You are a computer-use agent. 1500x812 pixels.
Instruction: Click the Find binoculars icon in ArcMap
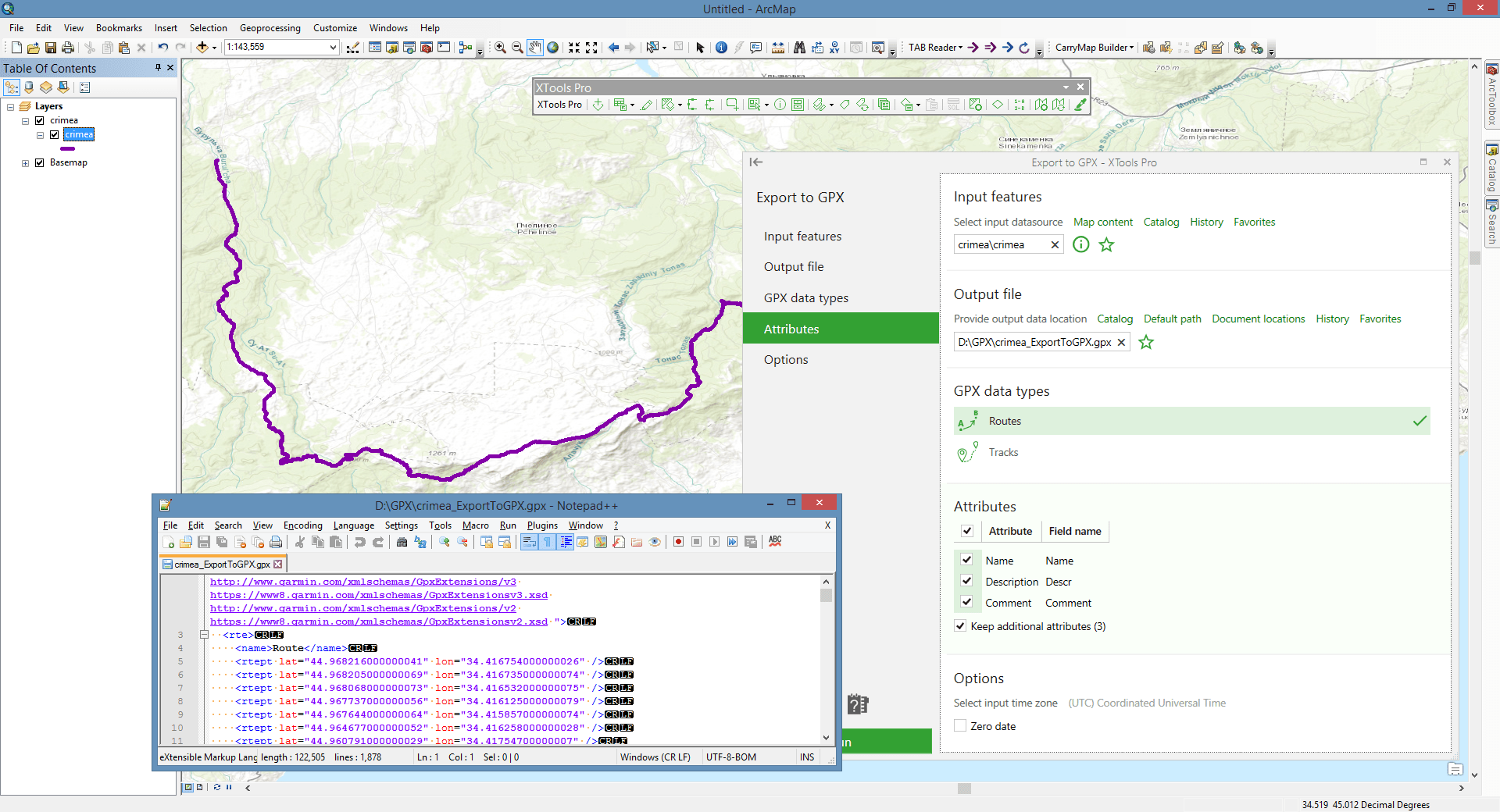[x=799, y=48]
